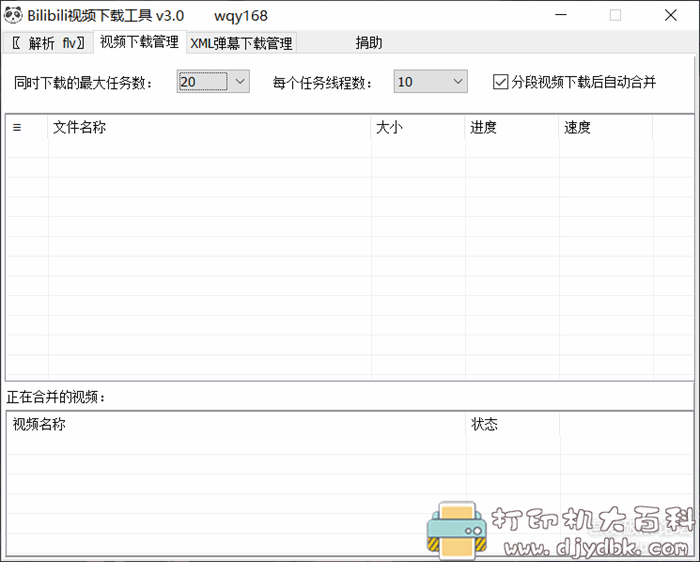The image size is (700, 562).
Task: Click the 进度 column header
Action: [512, 127]
